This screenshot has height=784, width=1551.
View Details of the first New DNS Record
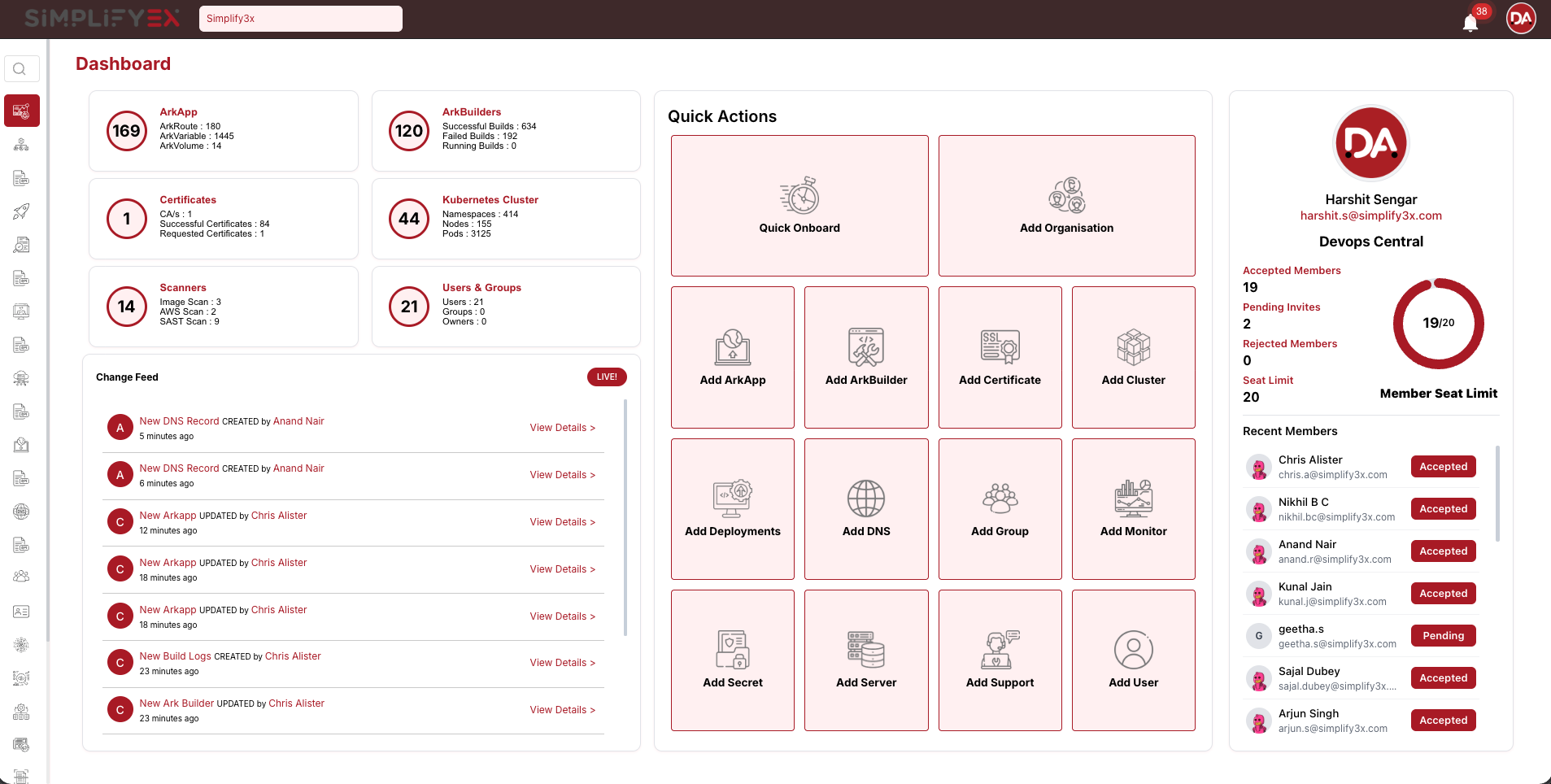coord(562,427)
